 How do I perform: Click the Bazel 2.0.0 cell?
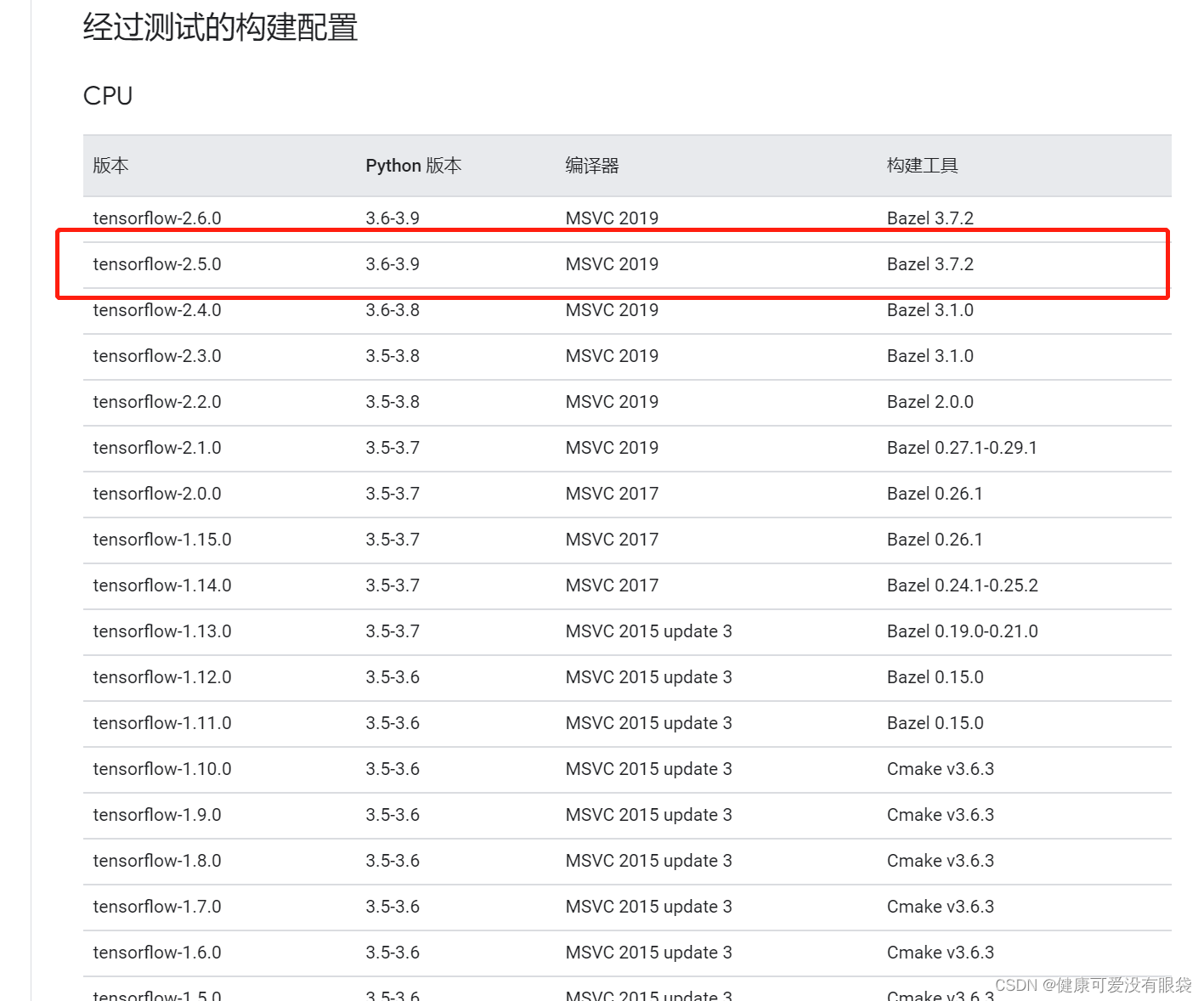pos(930,402)
